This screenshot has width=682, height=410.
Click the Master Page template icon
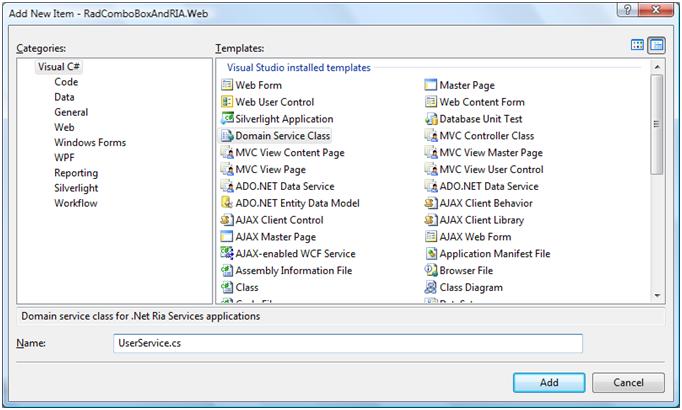click(x=431, y=85)
